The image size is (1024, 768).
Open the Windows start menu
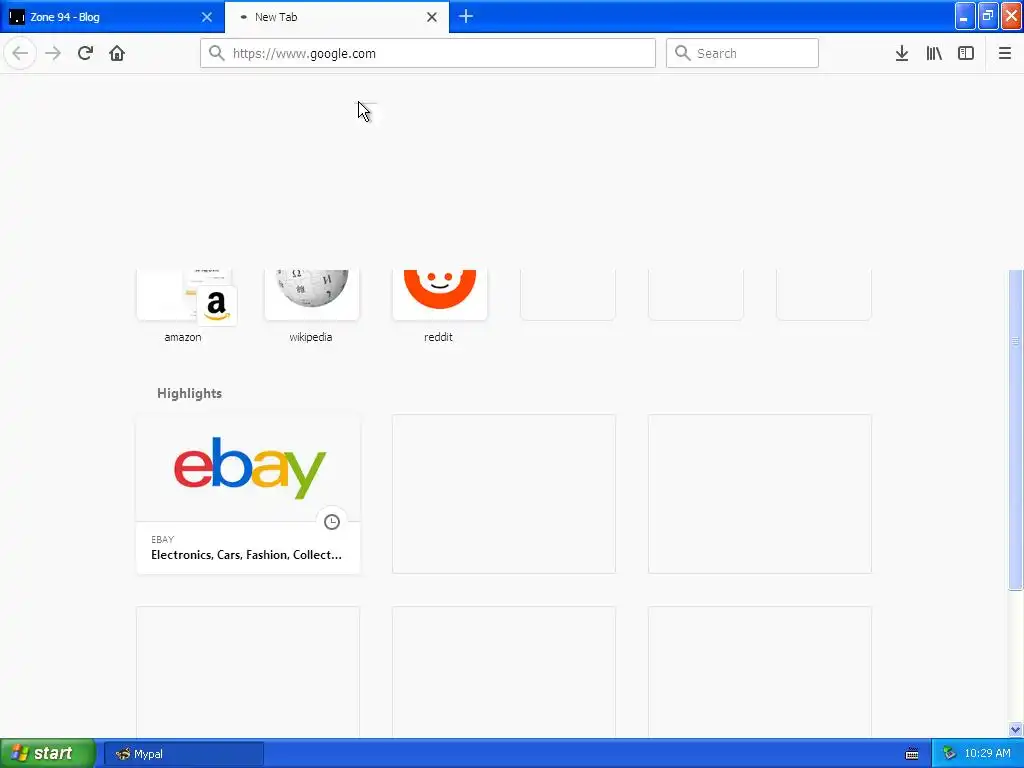click(x=47, y=753)
